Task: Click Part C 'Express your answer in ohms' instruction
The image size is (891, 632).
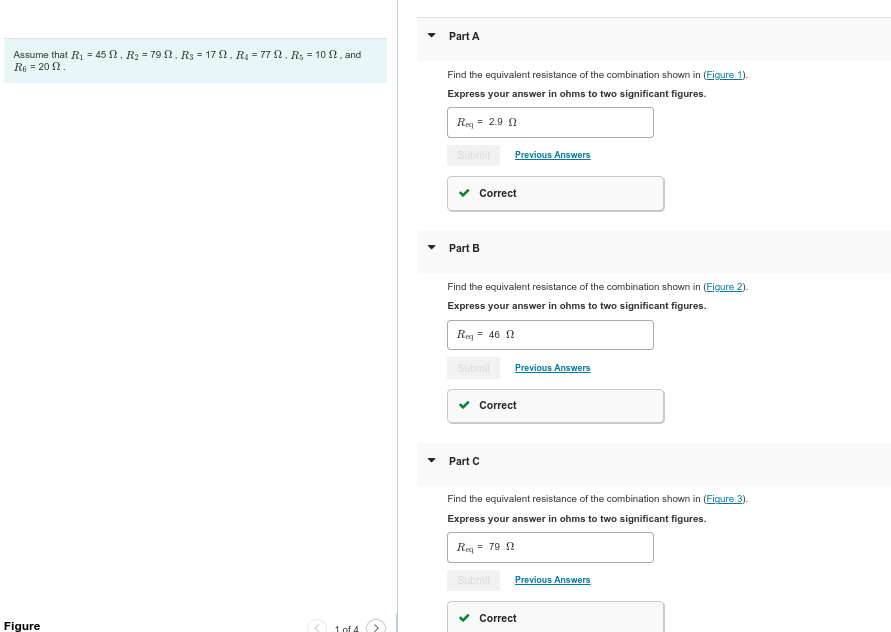Action: pyautogui.click(x=577, y=519)
